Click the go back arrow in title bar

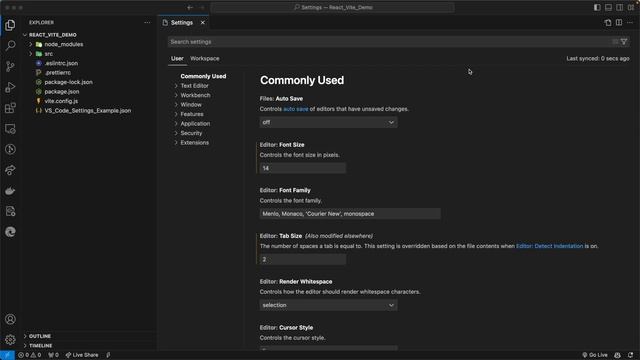[x=190, y=7]
